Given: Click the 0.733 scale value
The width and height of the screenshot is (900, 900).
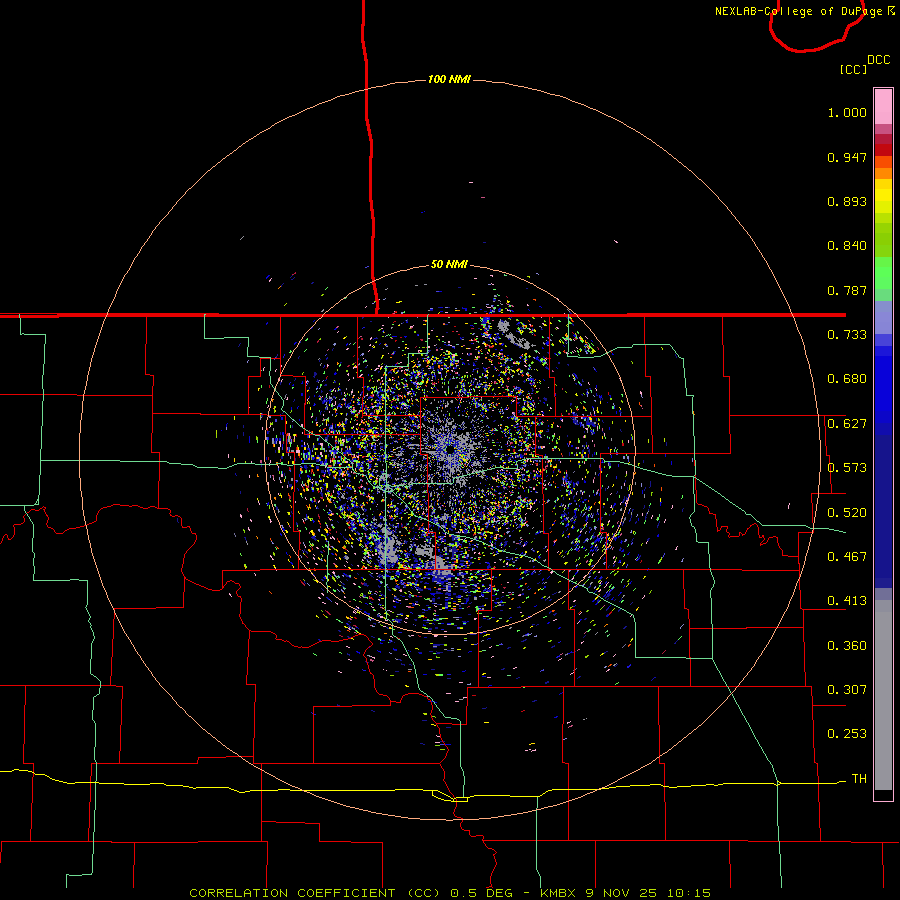Looking at the screenshot, I should 847,335.
